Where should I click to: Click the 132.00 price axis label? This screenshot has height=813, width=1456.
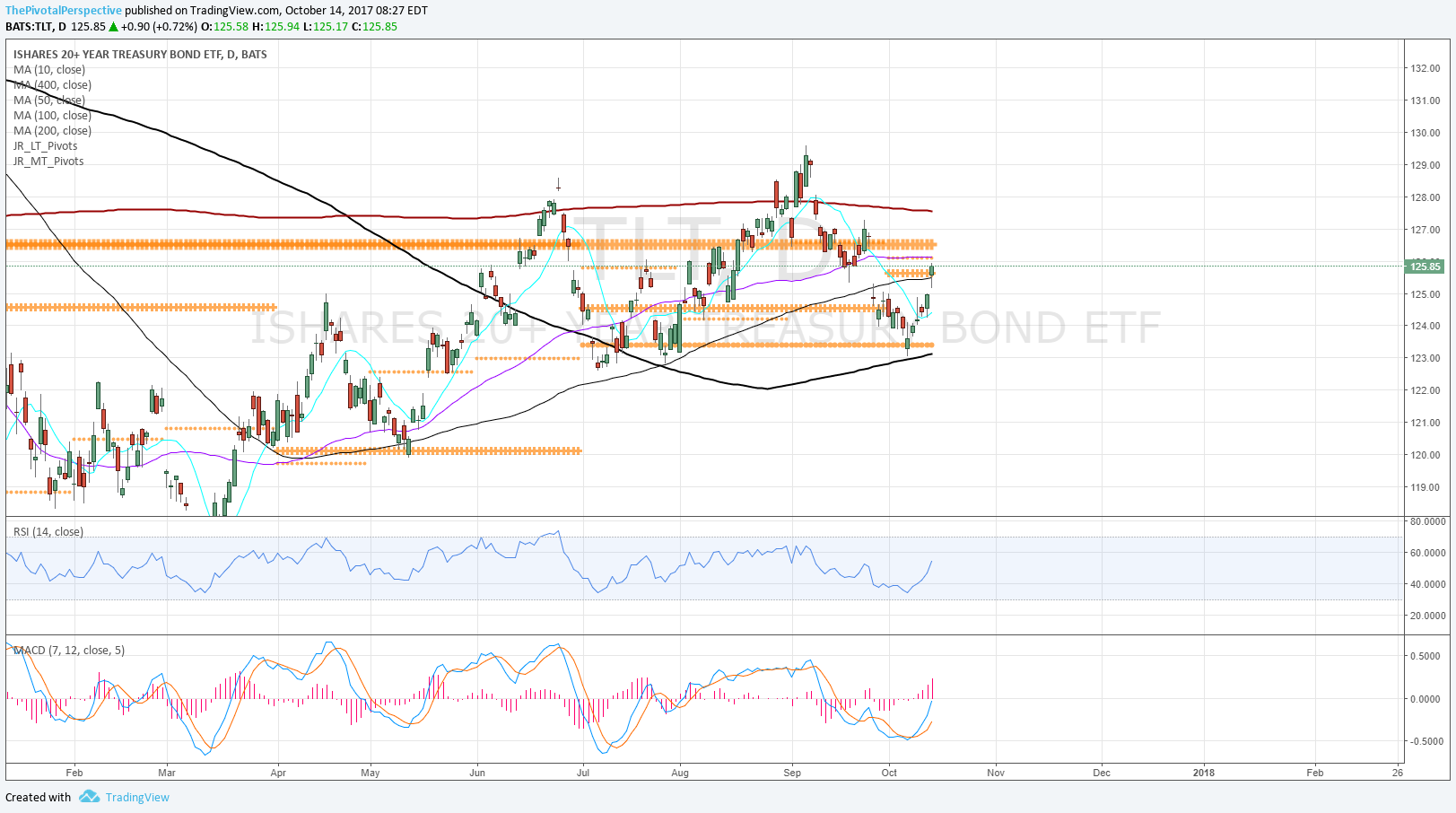[x=1425, y=68]
